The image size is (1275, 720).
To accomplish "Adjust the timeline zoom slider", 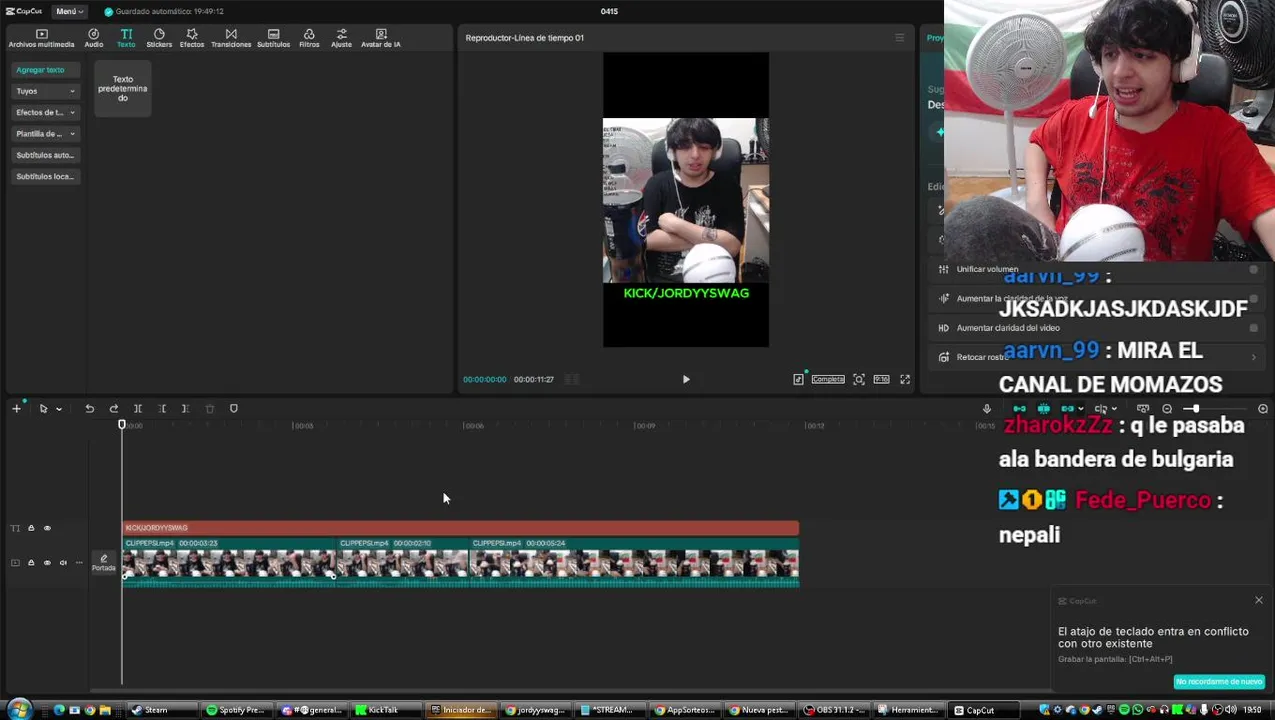I will 1196,409.
